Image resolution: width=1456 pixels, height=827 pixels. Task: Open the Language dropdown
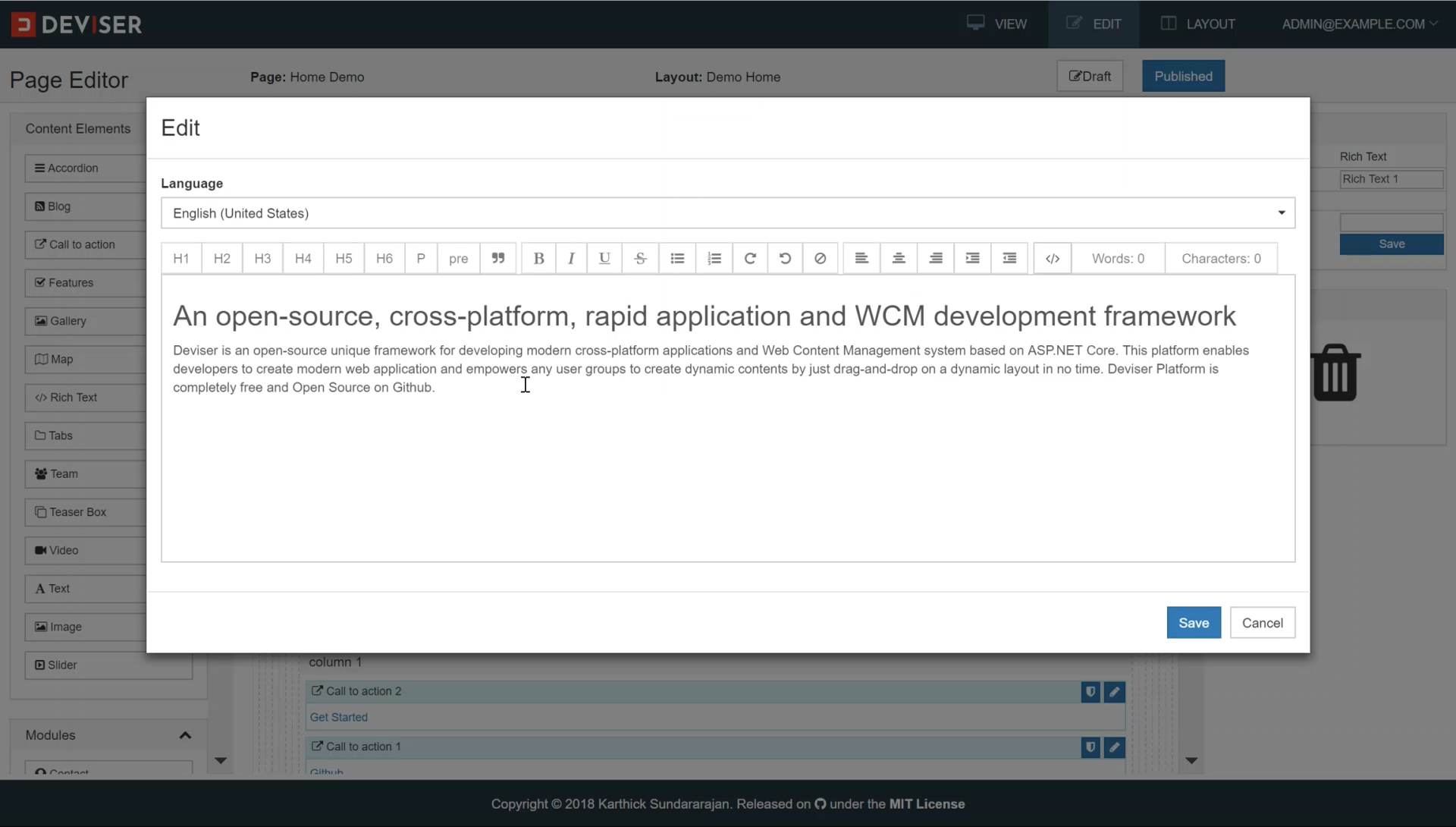point(727,213)
